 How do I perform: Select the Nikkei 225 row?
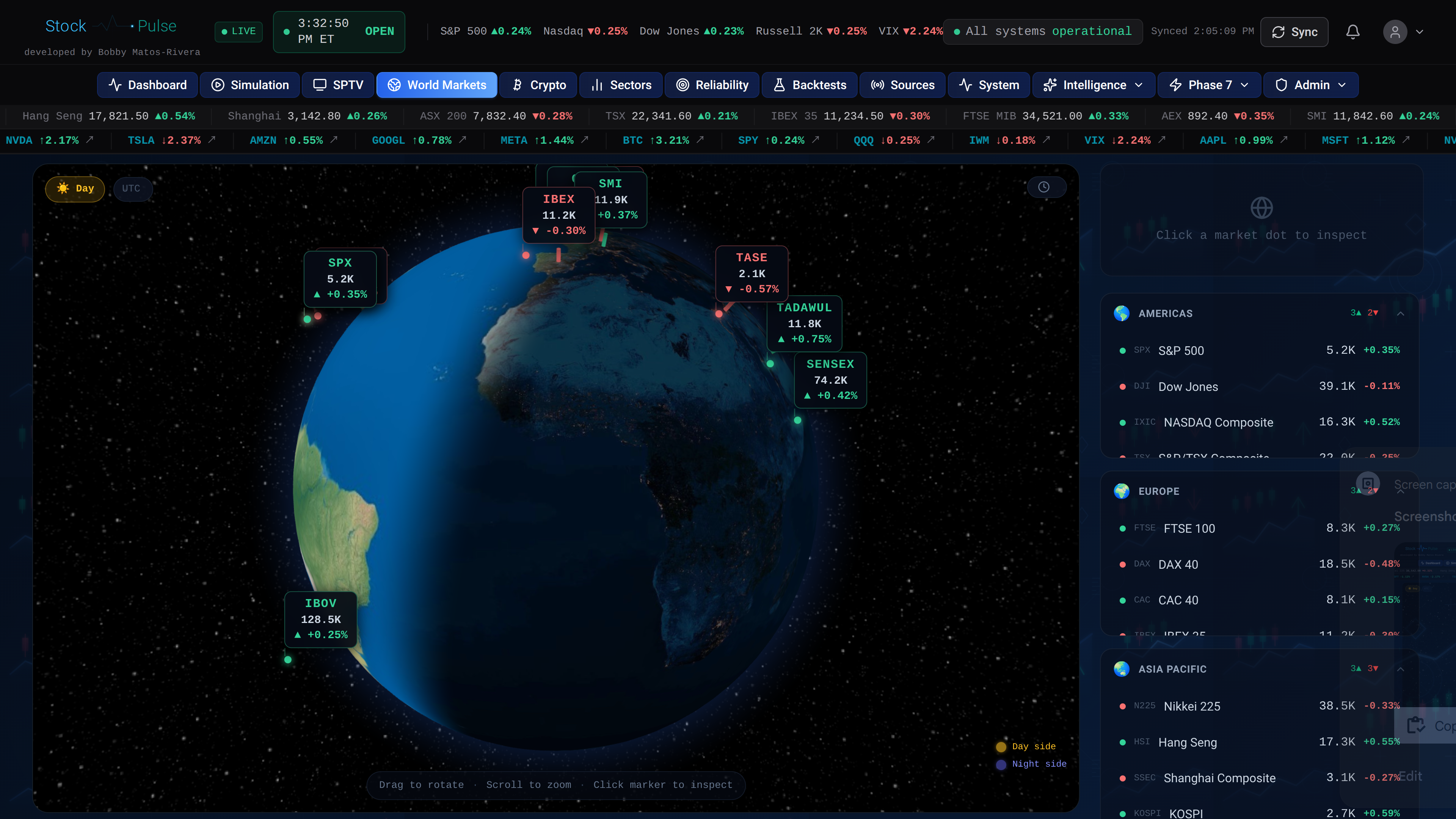[x=1259, y=706]
